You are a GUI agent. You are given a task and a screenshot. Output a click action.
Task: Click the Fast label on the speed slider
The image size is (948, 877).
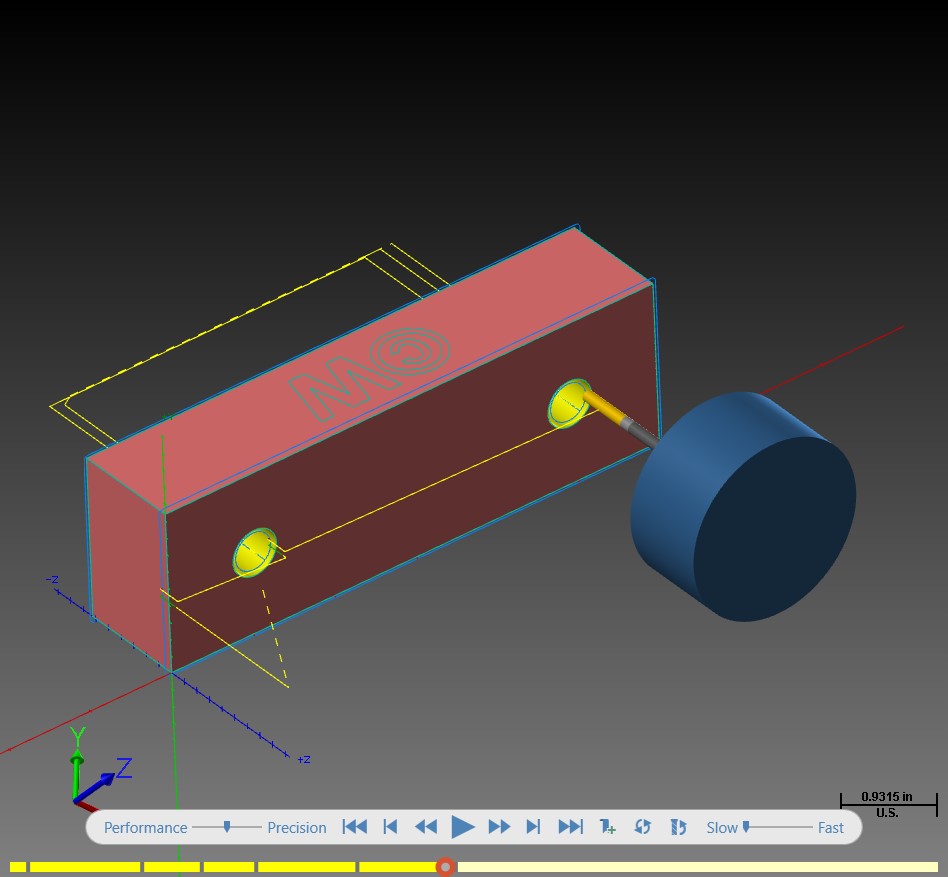pyautogui.click(x=831, y=827)
